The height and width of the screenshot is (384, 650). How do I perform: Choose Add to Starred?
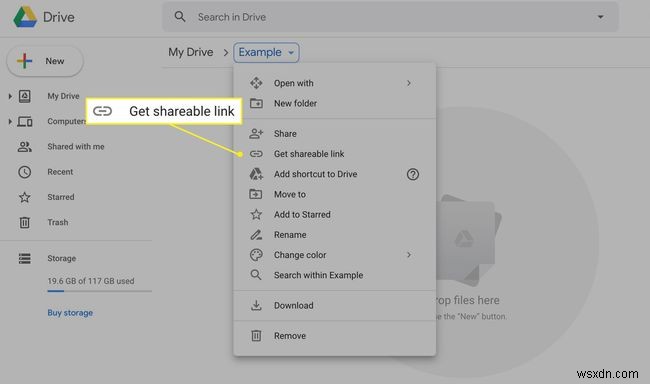click(x=335, y=215)
